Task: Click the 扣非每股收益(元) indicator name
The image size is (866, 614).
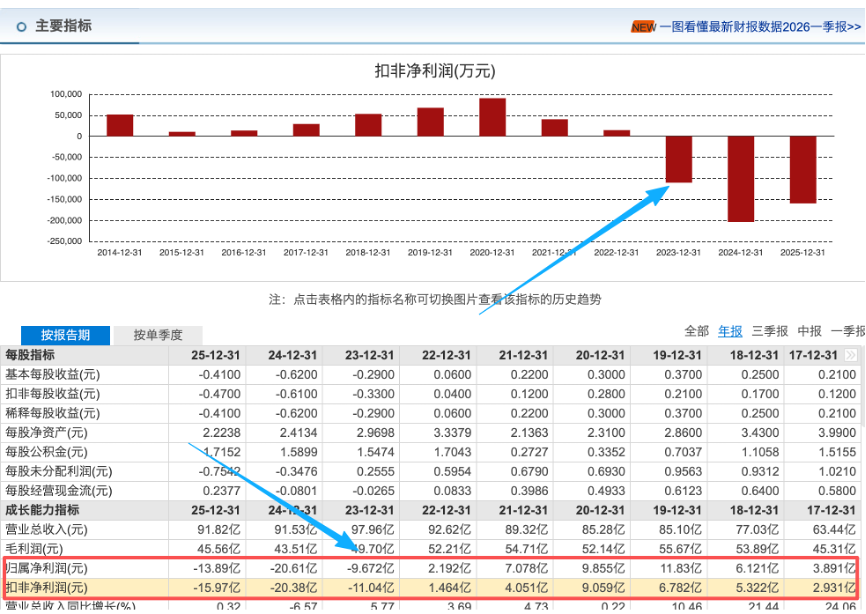Action: click(52, 394)
